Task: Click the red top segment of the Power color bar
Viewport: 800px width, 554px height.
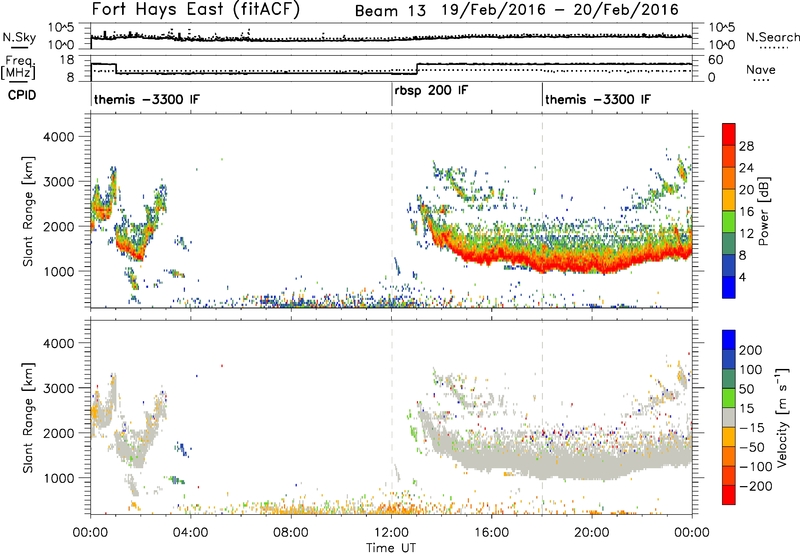Action: tap(729, 134)
